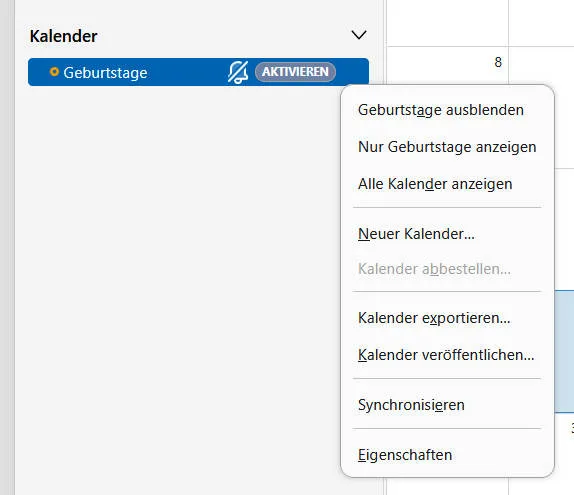Choose Kalender veröffentlichen...

pos(447,355)
